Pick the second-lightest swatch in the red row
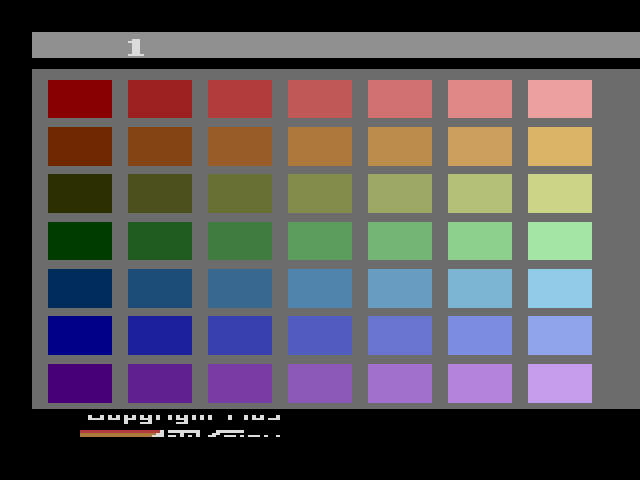Viewport: 640px width, 480px height. 480,99
